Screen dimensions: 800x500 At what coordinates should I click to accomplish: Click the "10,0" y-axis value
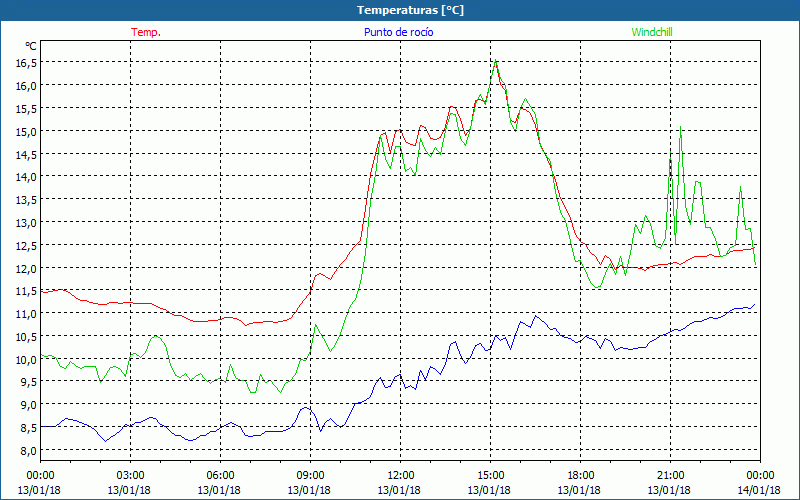point(27,360)
